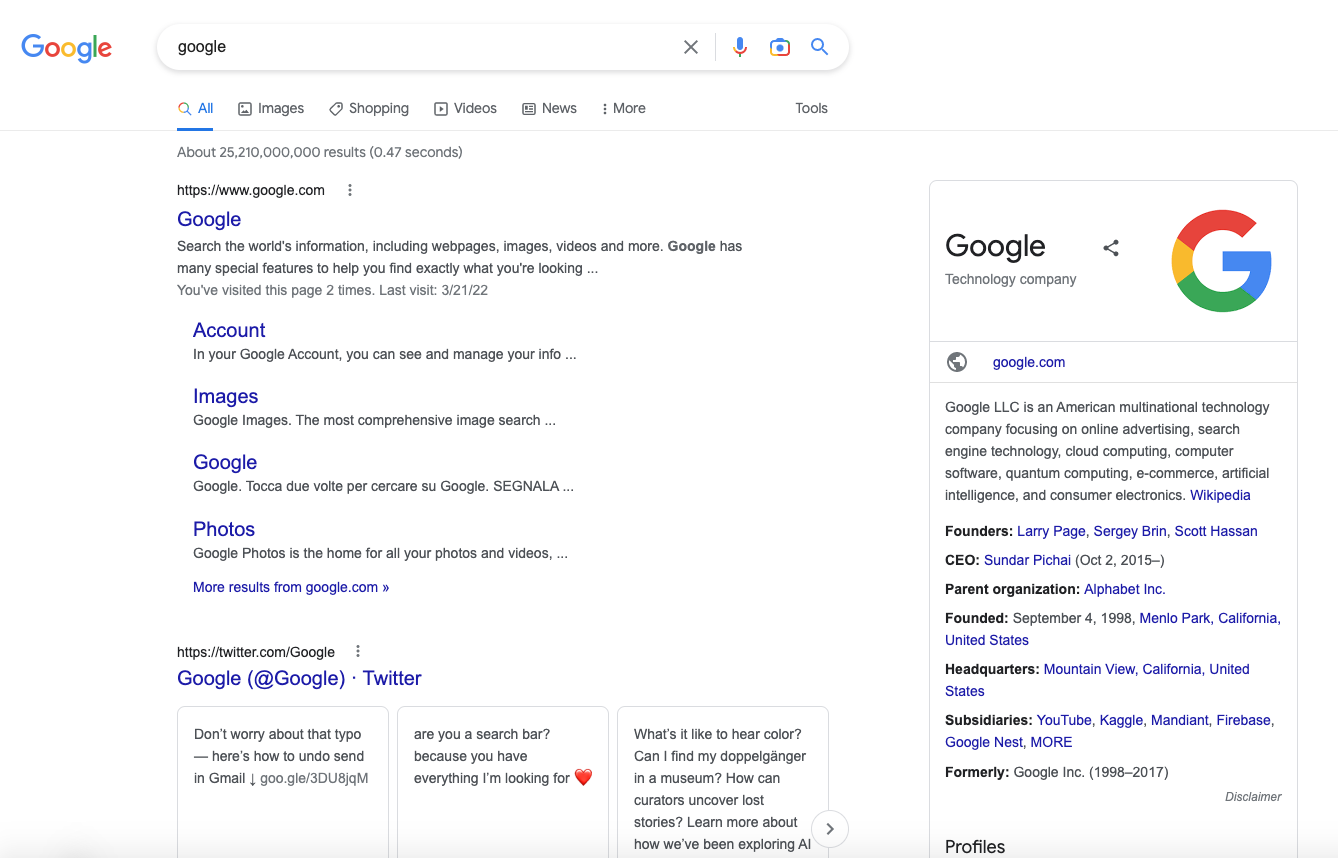Open options dots next to twitter.com/Google result

click(358, 651)
